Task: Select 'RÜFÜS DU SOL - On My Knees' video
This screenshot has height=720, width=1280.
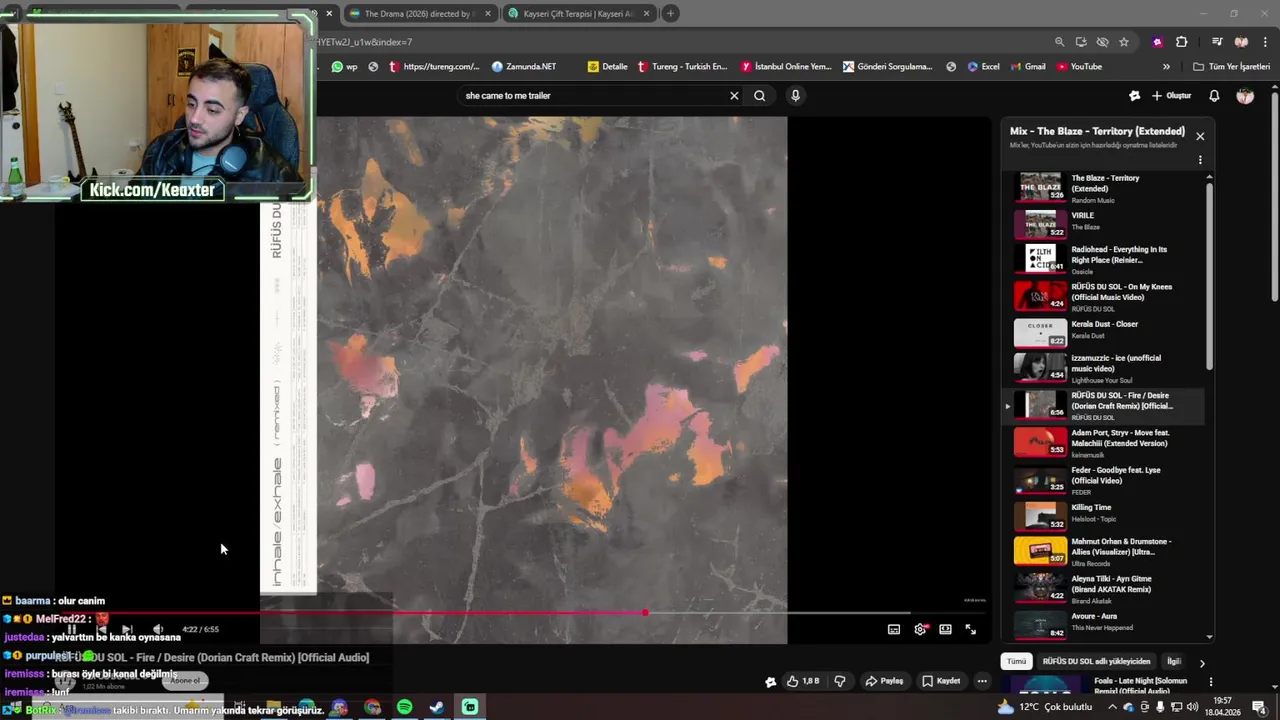Action: [x=1107, y=296]
